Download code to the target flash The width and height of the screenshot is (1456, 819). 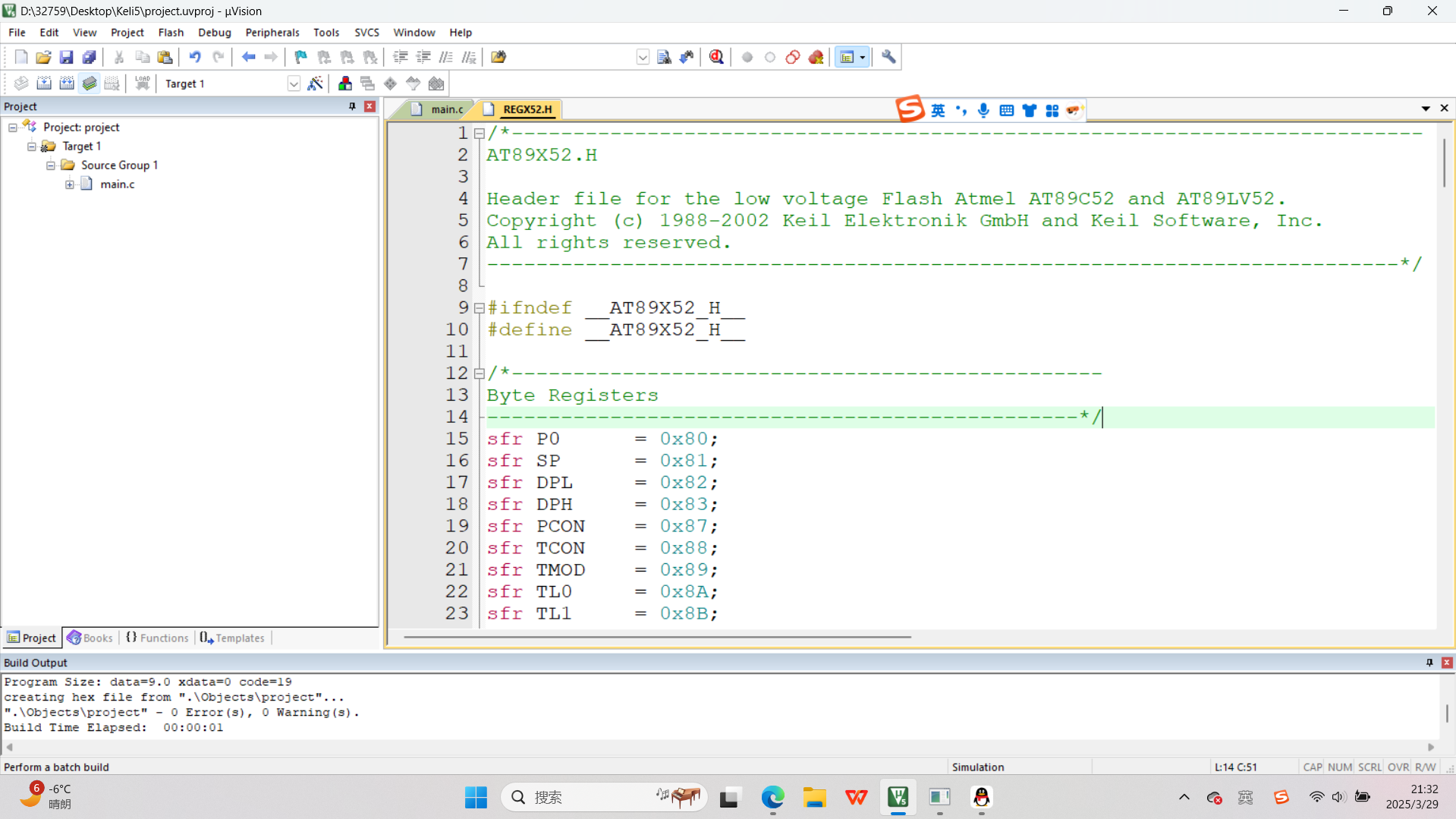point(141,83)
